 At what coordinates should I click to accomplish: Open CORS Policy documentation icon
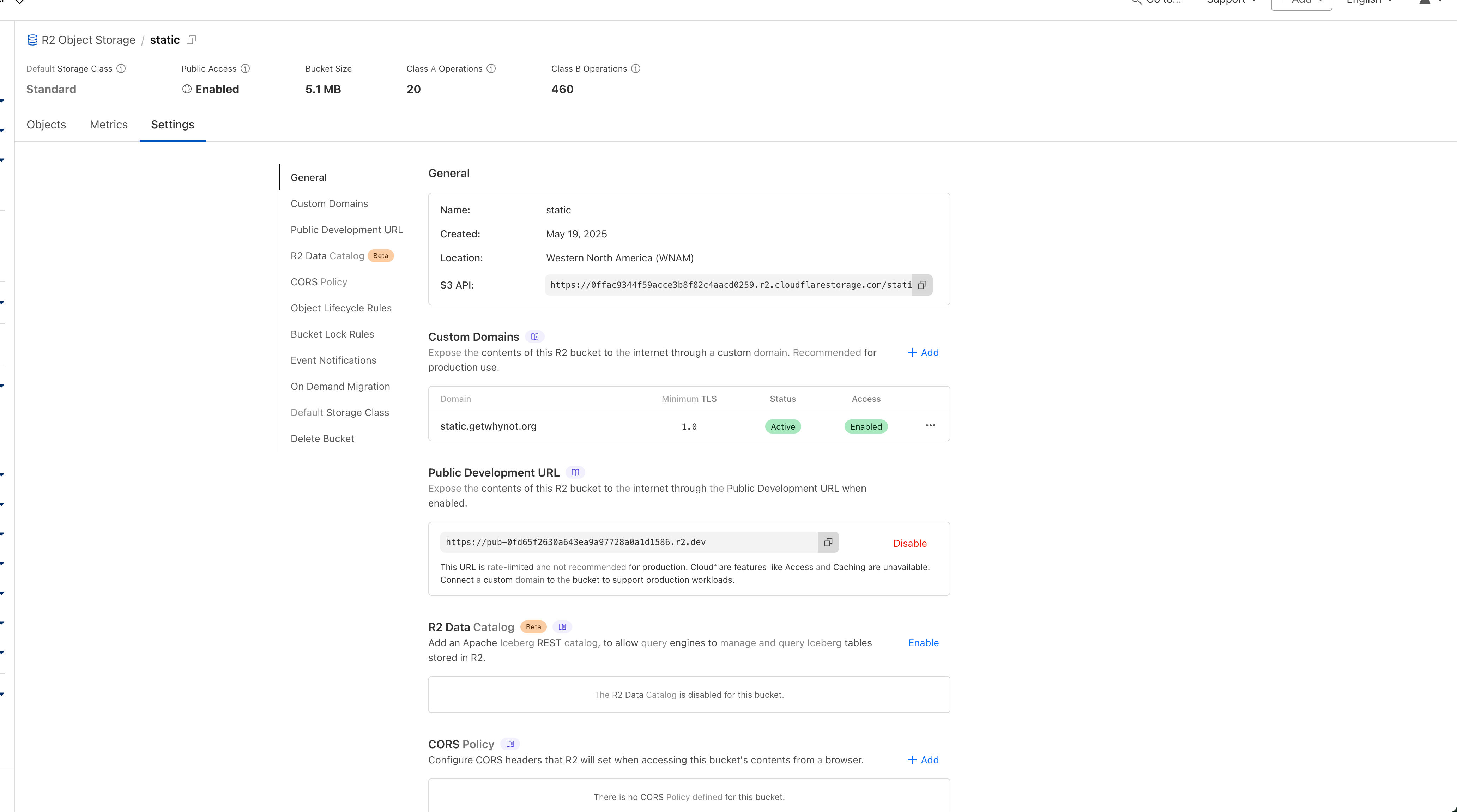click(x=510, y=744)
